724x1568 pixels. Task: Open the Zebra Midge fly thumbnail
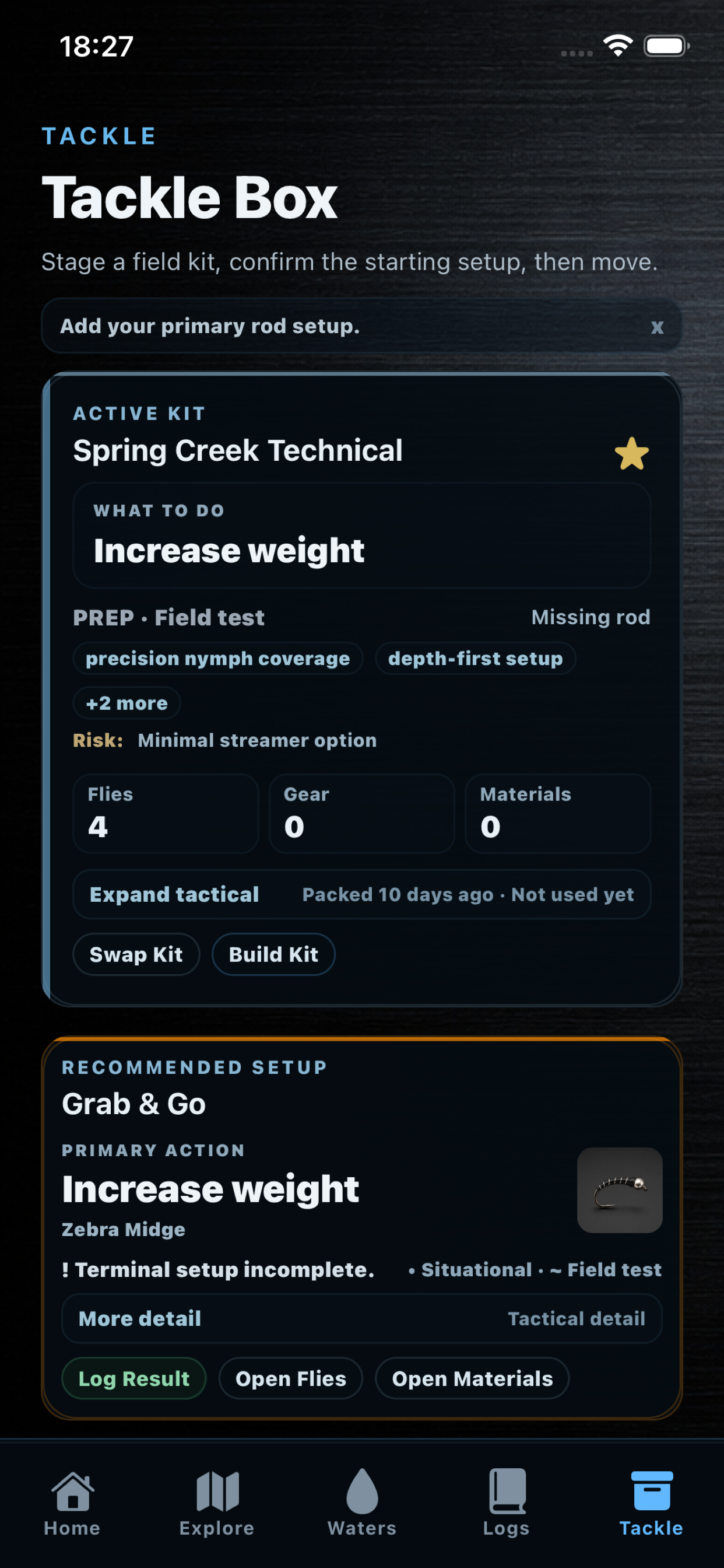point(619,1190)
